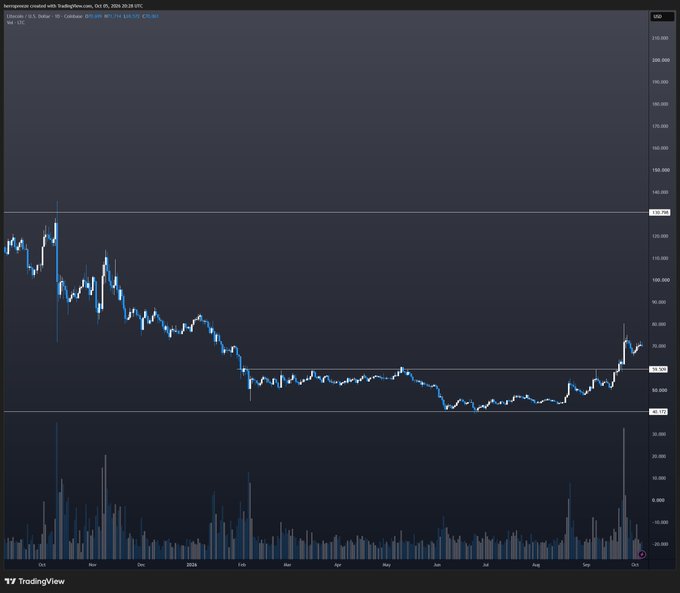The image size is (680, 593).
Task: Click the Apr label on time axis
Action: (x=338, y=565)
